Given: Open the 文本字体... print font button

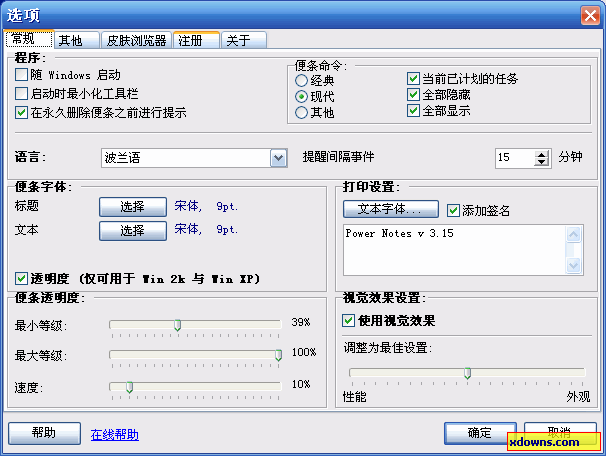Looking at the screenshot, I should 391,209.
